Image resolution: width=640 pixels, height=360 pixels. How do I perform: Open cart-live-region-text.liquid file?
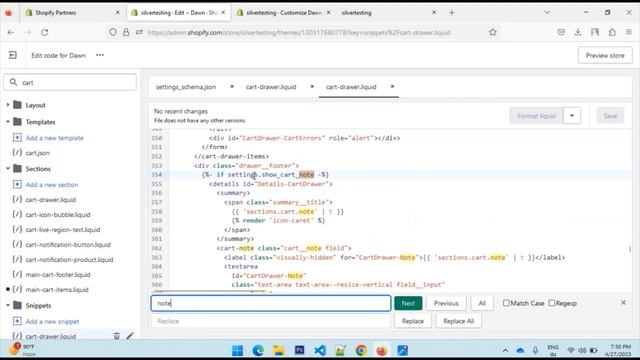click(x=63, y=229)
